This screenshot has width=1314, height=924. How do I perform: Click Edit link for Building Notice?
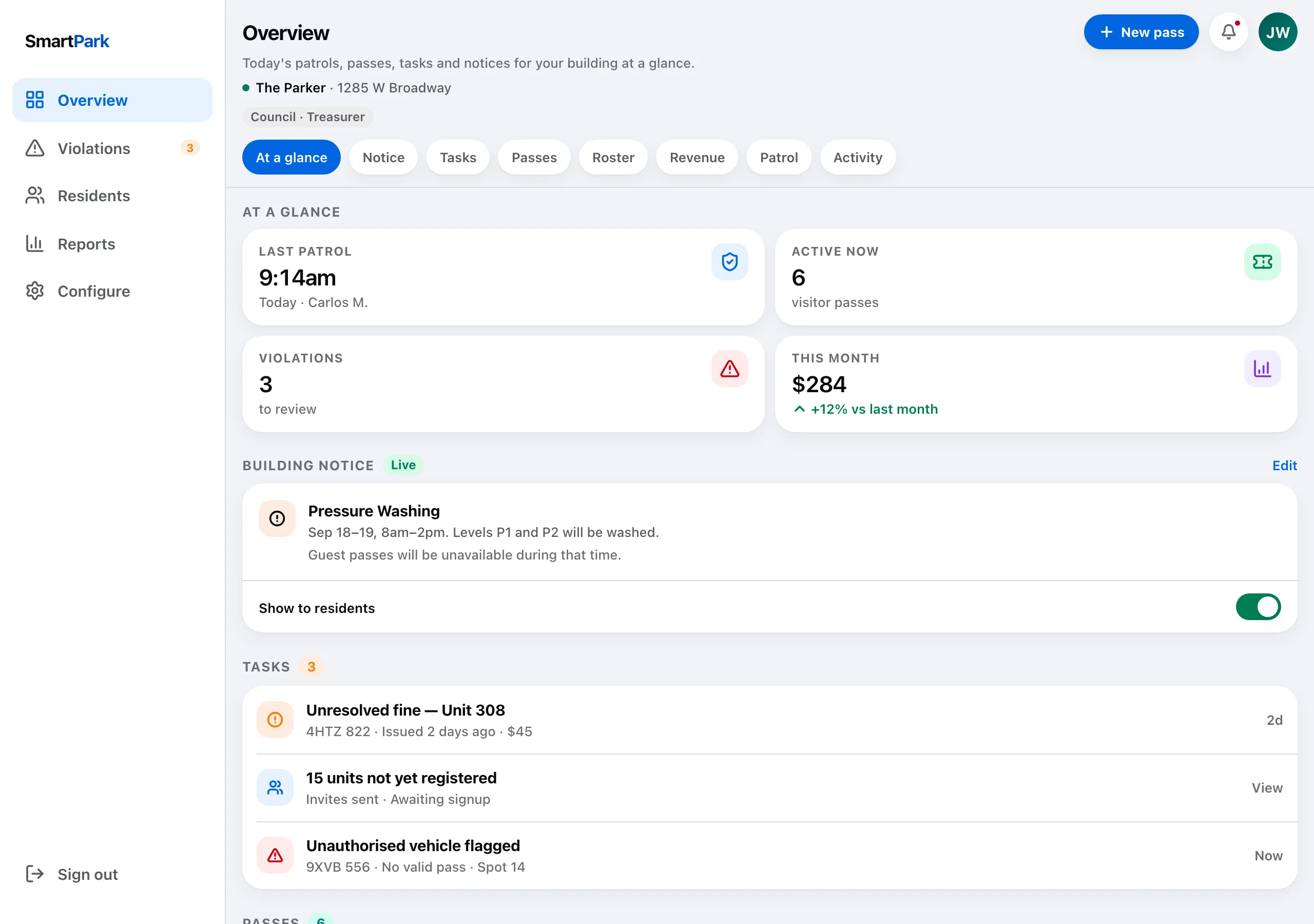pyautogui.click(x=1284, y=466)
